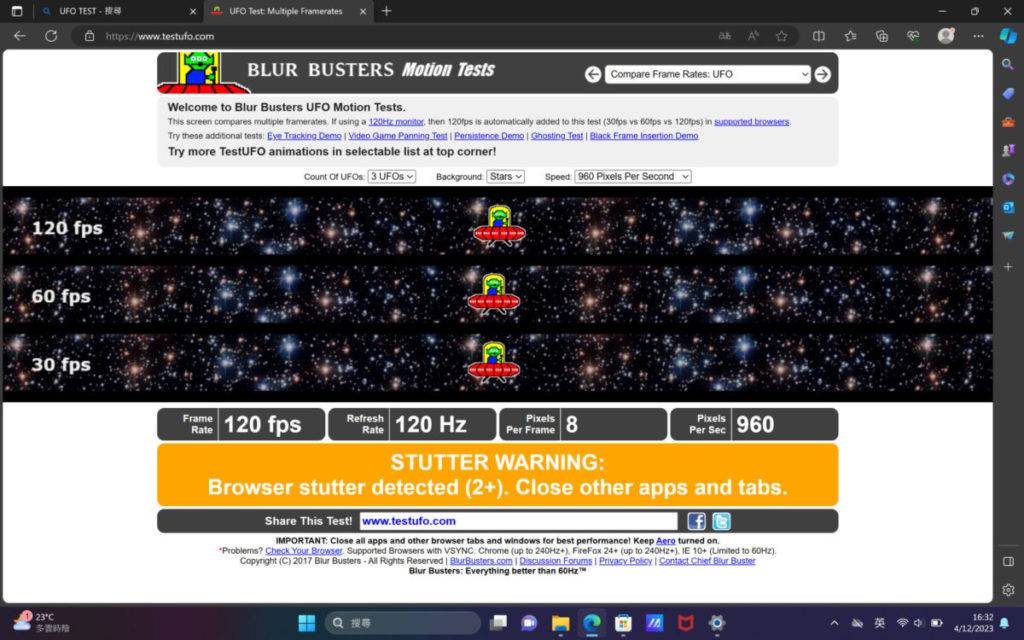
Task: Open Microsoft Edge from the taskbar
Action: click(592, 623)
